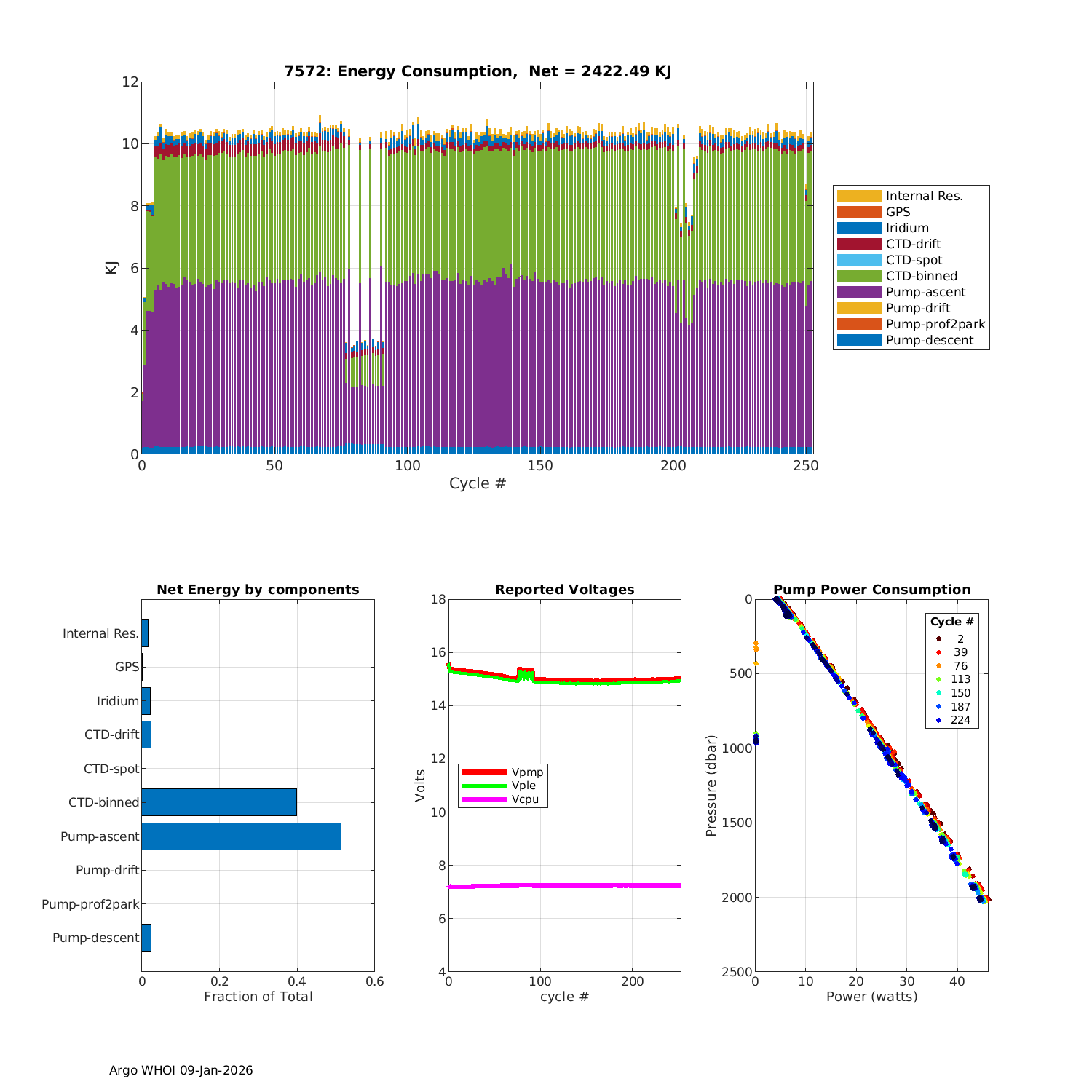
Task: Click the CTD-binned bar in Net Energy chart
Action: 219,802
